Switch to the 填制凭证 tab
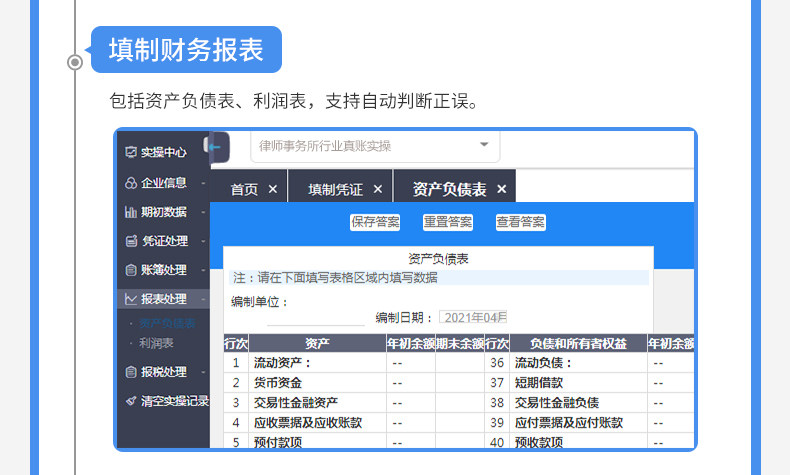The image size is (790, 475). [336, 189]
